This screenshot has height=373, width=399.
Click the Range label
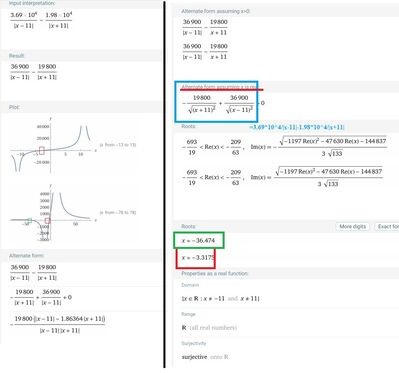pyautogui.click(x=189, y=314)
